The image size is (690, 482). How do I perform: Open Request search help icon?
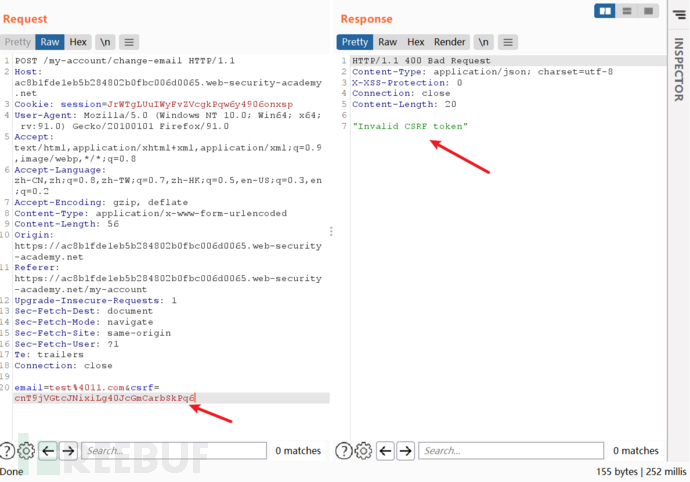click(7, 451)
